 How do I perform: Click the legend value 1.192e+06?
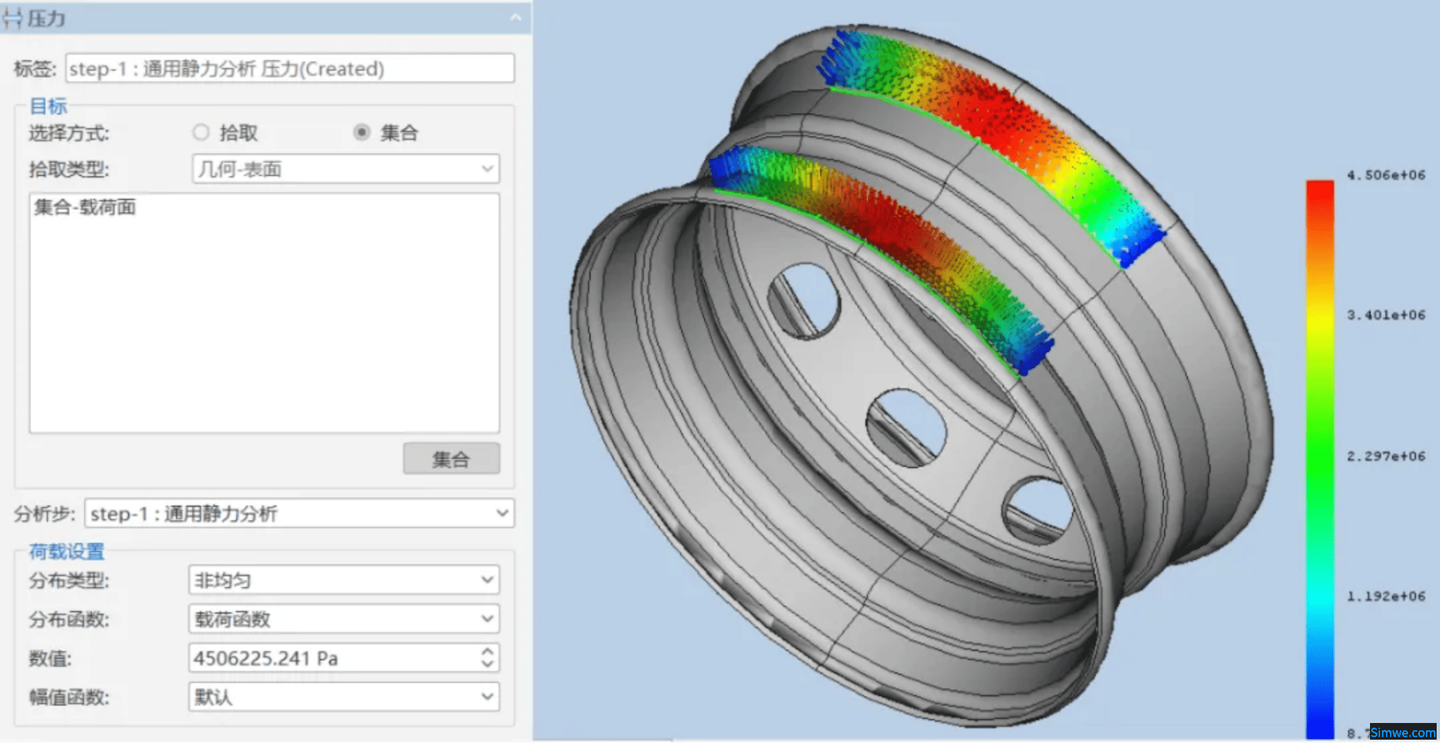(x=1385, y=596)
